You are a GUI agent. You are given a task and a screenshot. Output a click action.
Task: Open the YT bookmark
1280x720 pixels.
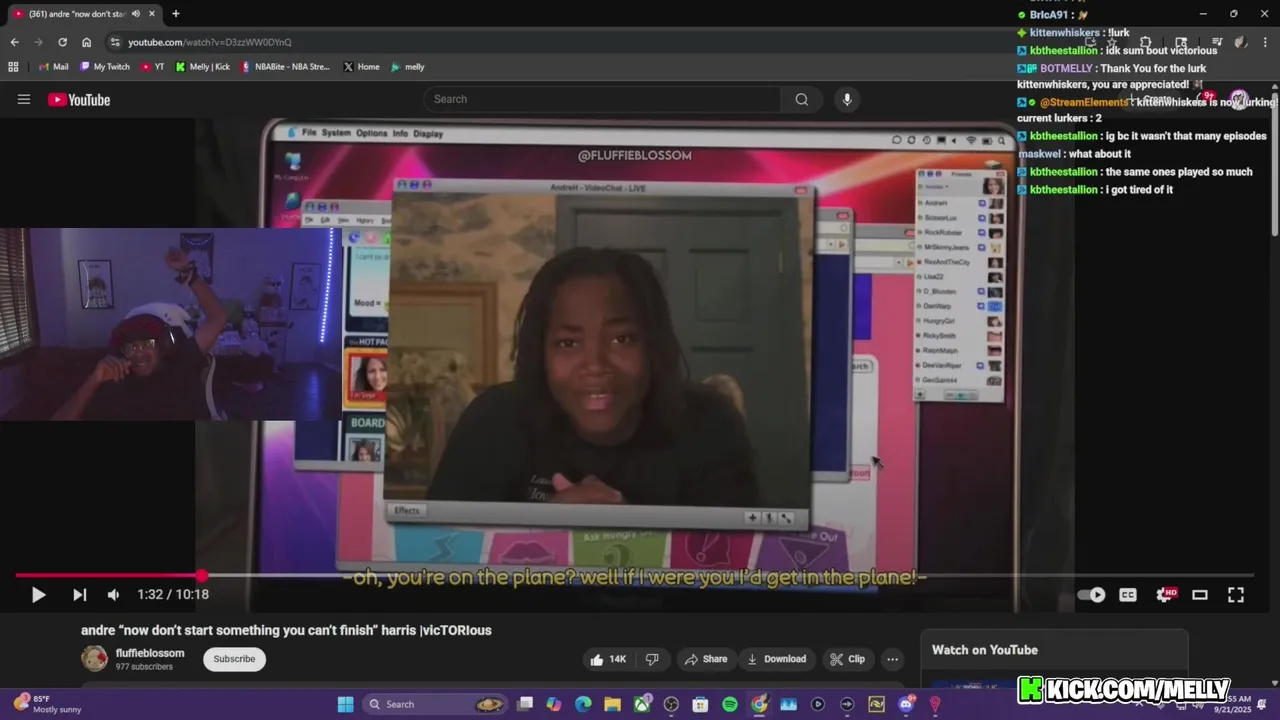(153, 67)
